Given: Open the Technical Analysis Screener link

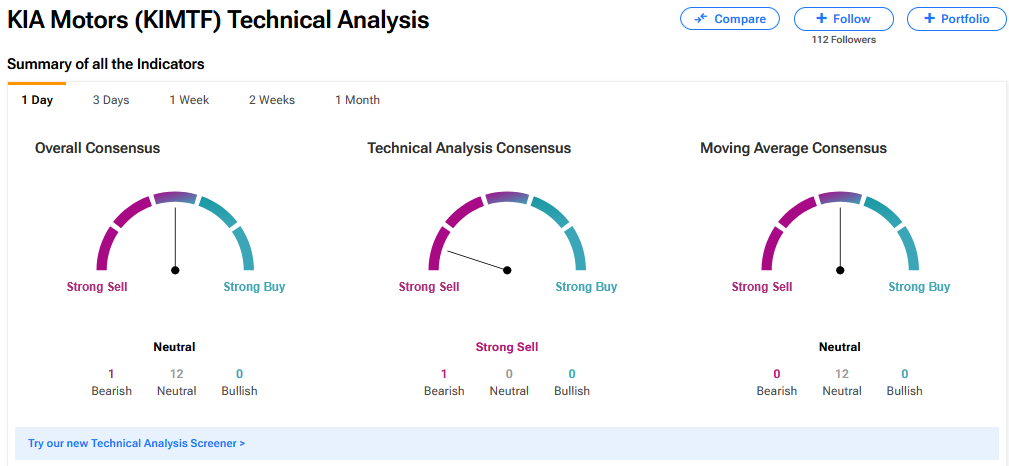Looking at the screenshot, I should tap(136, 443).
